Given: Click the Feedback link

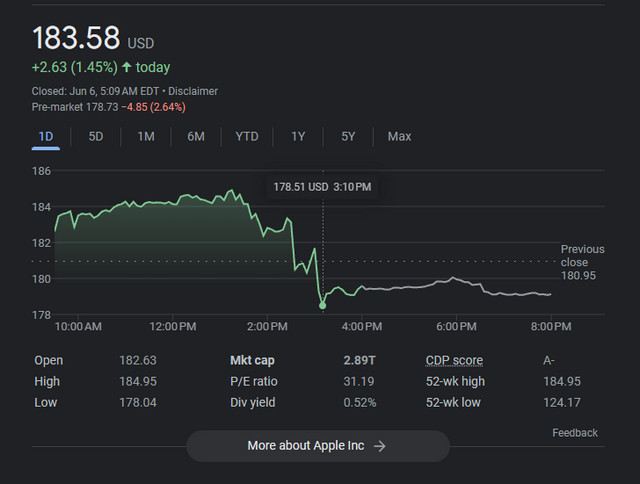Looking at the screenshot, I should [x=575, y=433].
